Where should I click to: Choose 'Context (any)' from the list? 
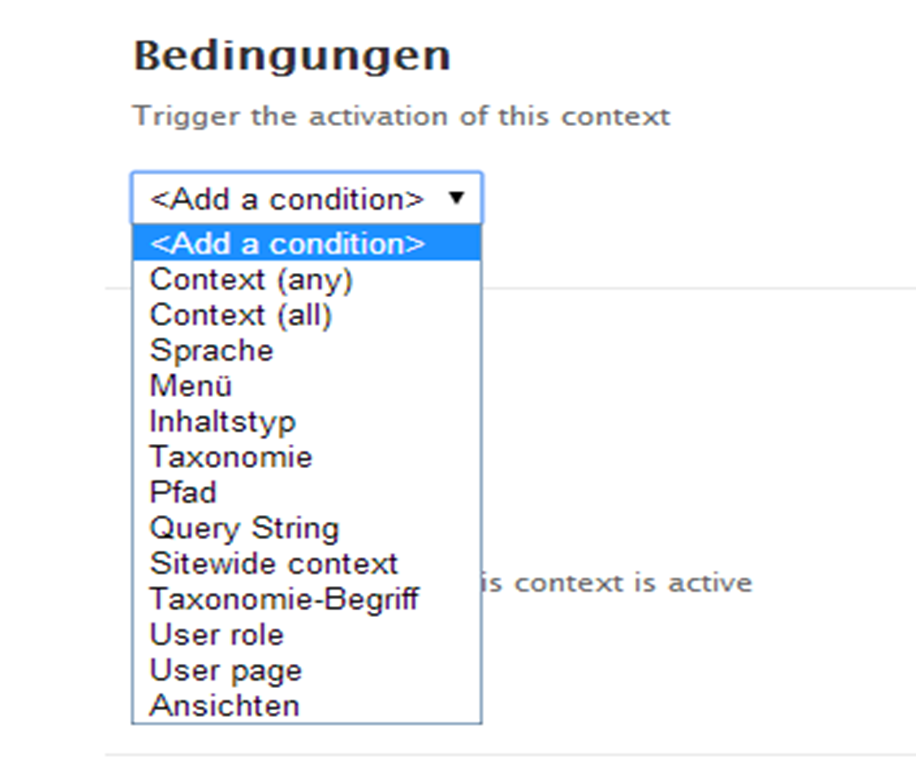(x=251, y=279)
